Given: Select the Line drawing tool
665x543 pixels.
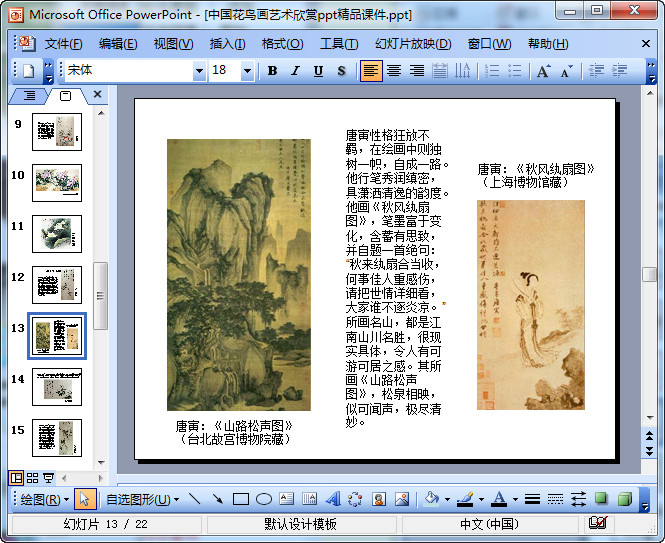Looking at the screenshot, I should (195, 499).
